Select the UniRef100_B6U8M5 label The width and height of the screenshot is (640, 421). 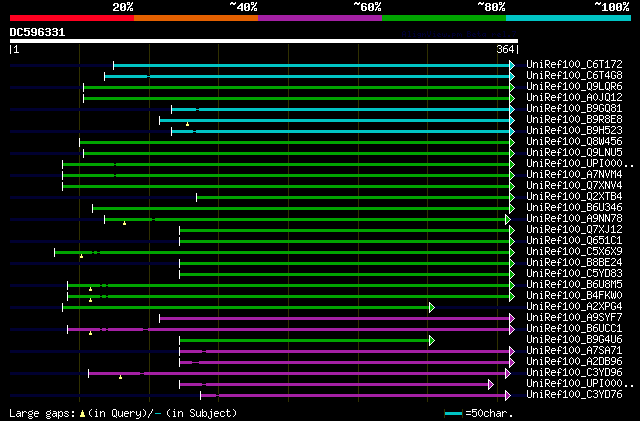pyautogui.click(x=574, y=285)
